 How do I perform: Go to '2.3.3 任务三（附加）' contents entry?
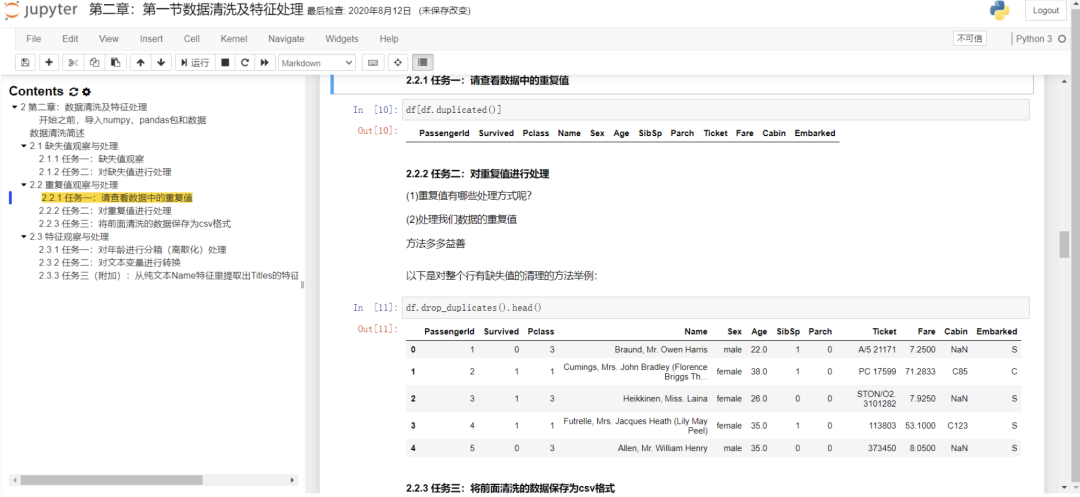[169, 276]
